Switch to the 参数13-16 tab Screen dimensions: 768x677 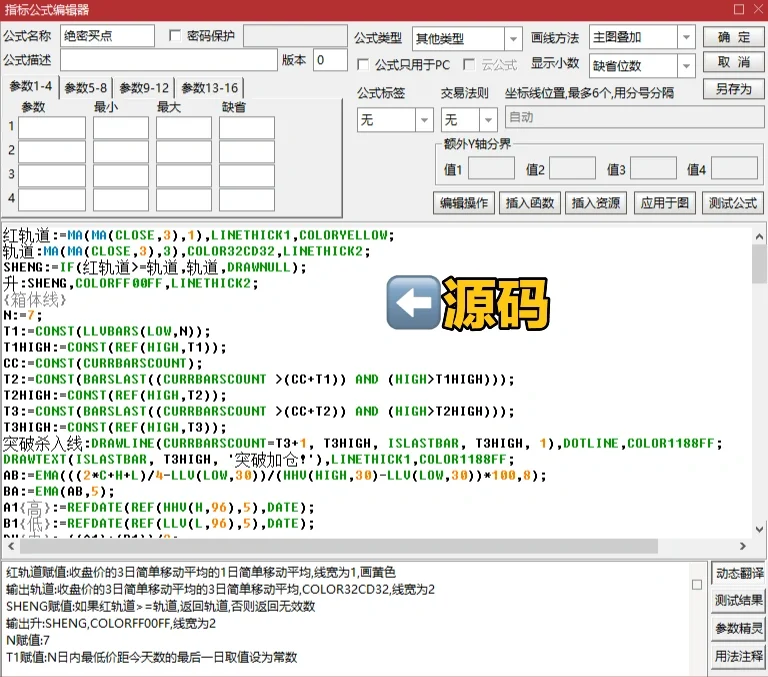coord(210,88)
